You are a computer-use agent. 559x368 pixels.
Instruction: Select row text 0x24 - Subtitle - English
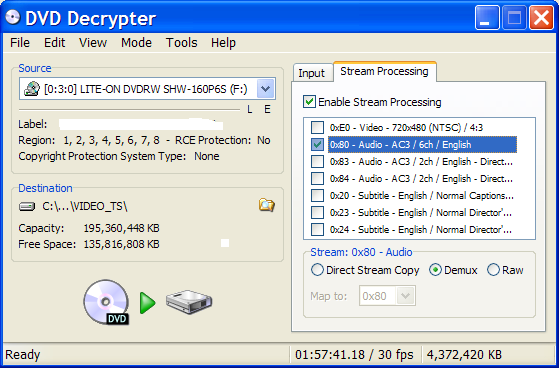click(x=421, y=230)
